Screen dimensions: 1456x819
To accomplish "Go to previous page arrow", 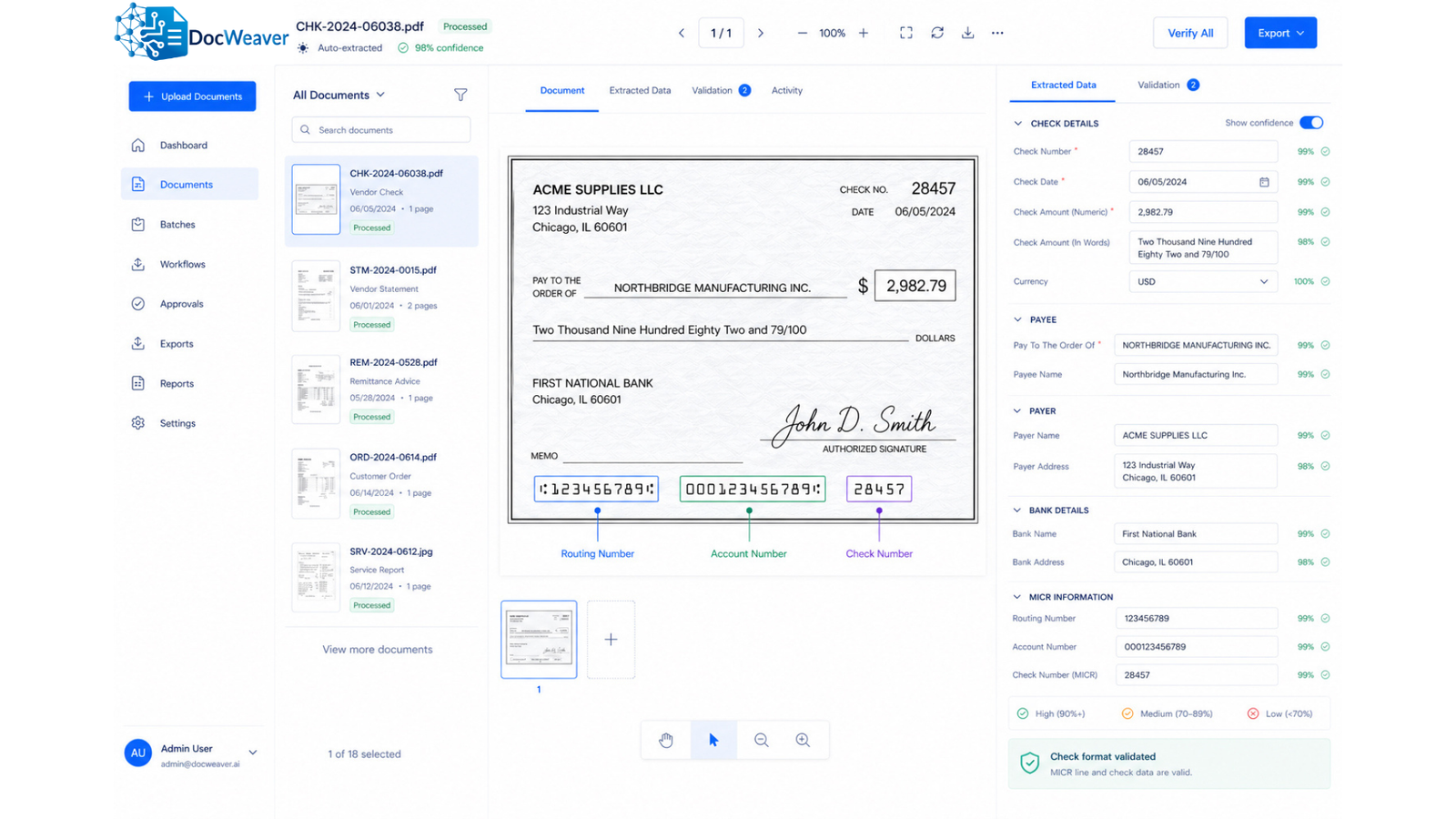I will pyautogui.click(x=681, y=33).
